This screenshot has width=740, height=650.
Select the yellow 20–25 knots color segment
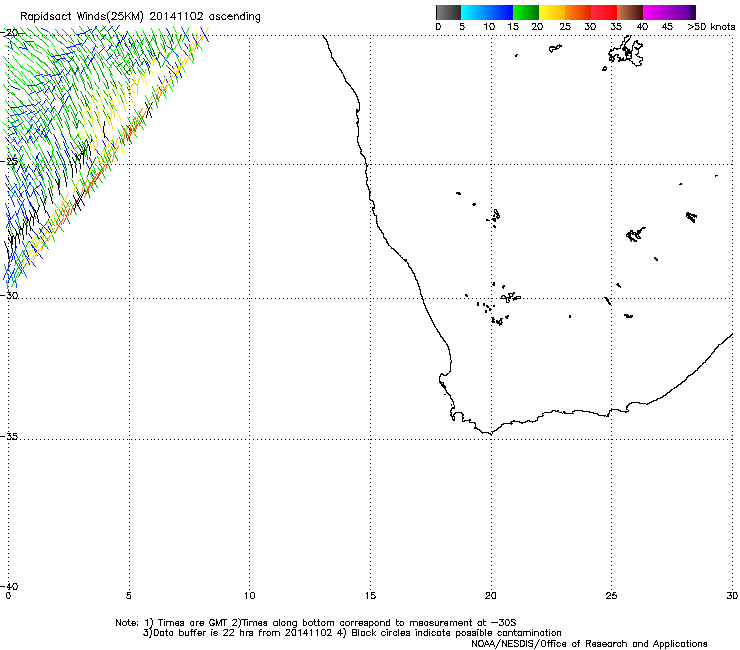pyautogui.click(x=552, y=12)
